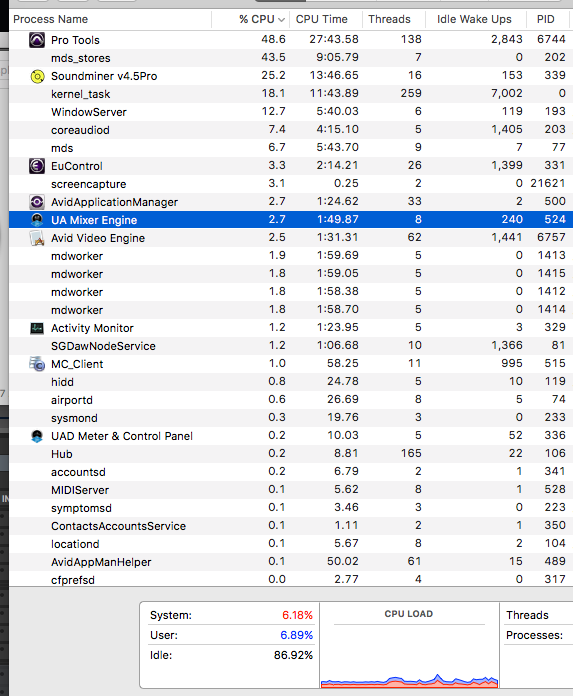Click screencapture PID 21621

tap(548, 183)
